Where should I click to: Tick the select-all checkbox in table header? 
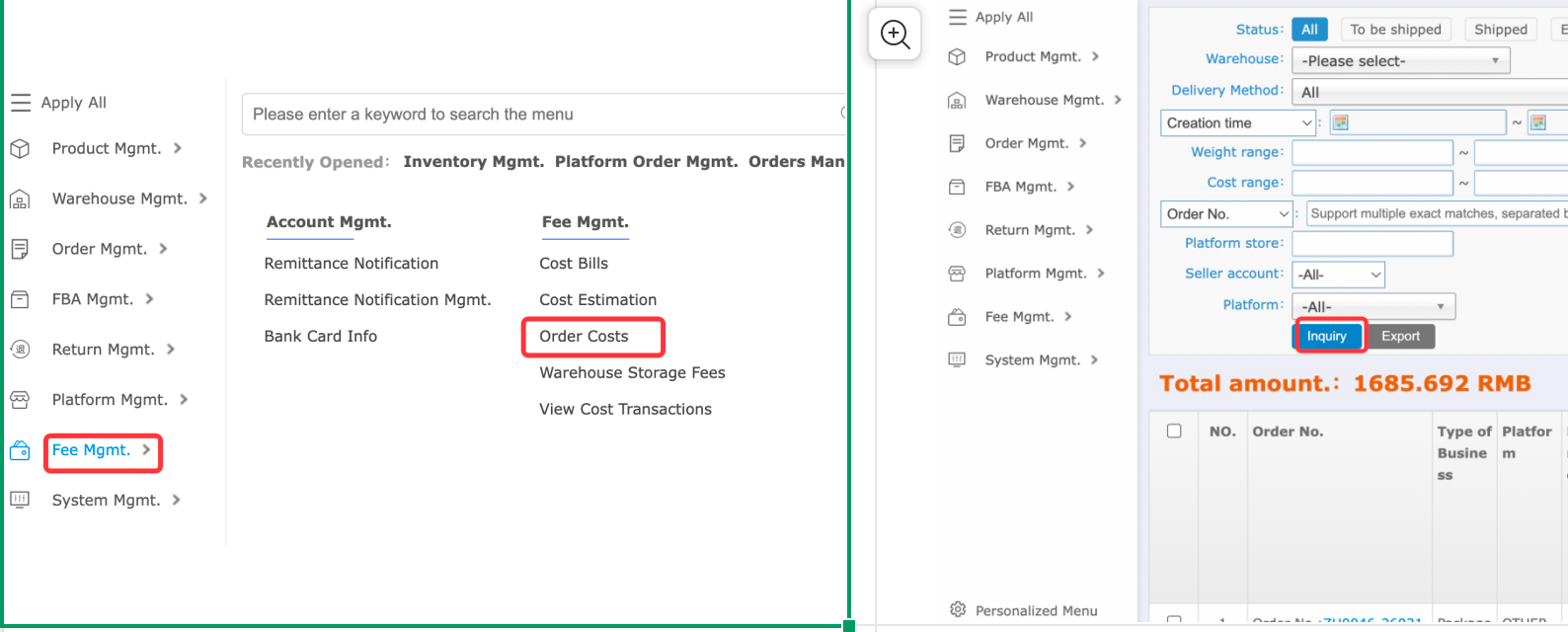pyautogui.click(x=1174, y=431)
